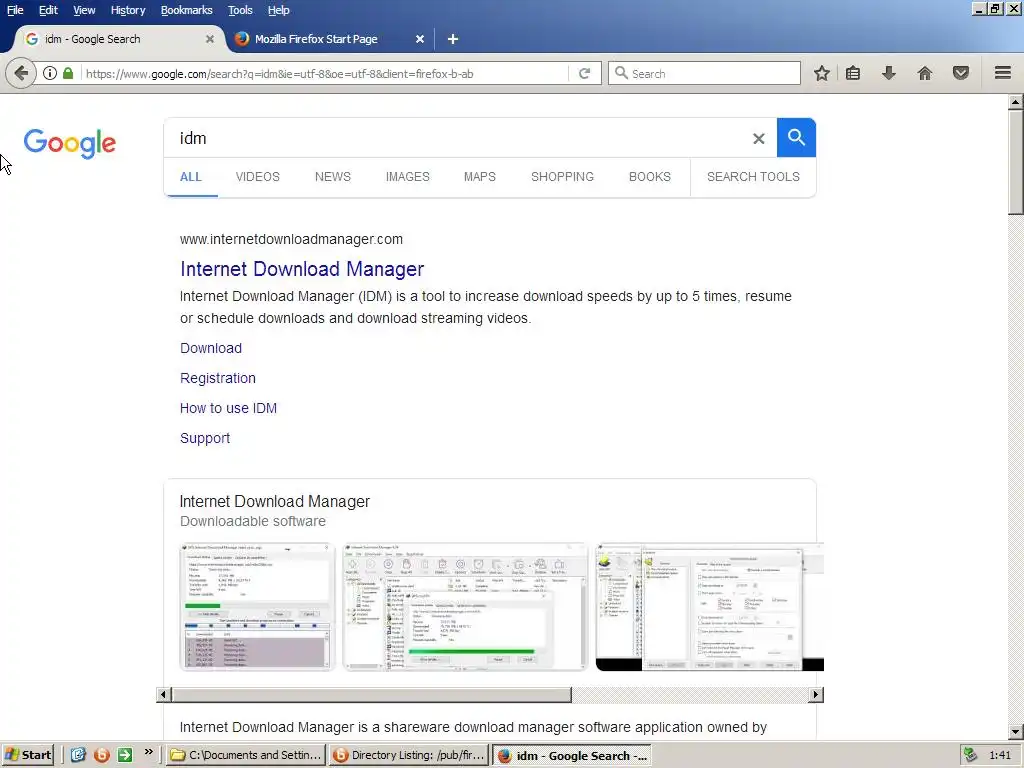The width and height of the screenshot is (1024, 768).
Task: Click the vertical scrollbar down arrow
Action: pos(1016,731)
